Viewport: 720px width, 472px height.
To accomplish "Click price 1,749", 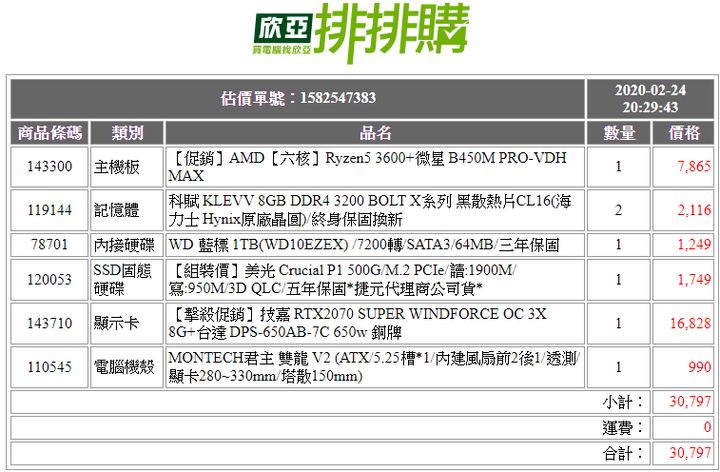I will (x=694, y=280).
